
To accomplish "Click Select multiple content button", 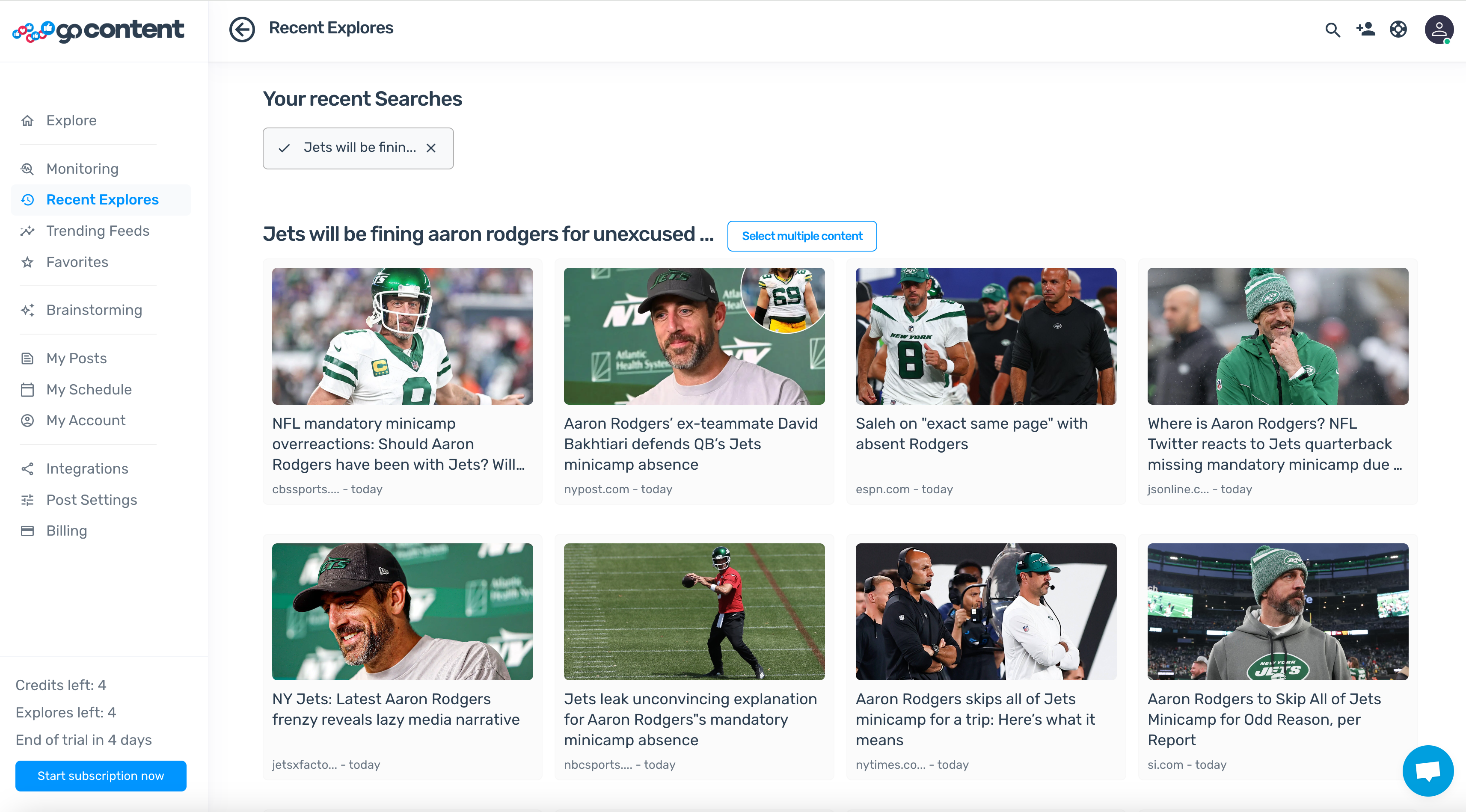I will (x=801, y=236).
